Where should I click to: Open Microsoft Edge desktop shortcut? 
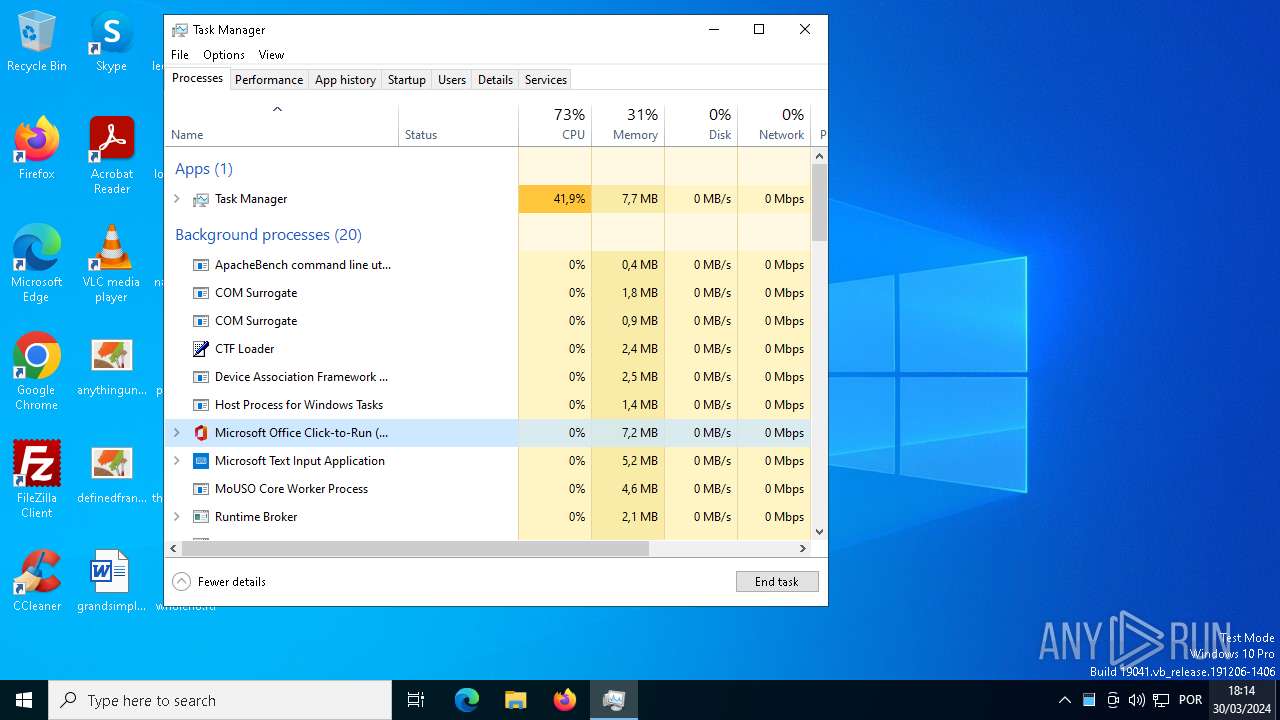(x=37, y=265)
